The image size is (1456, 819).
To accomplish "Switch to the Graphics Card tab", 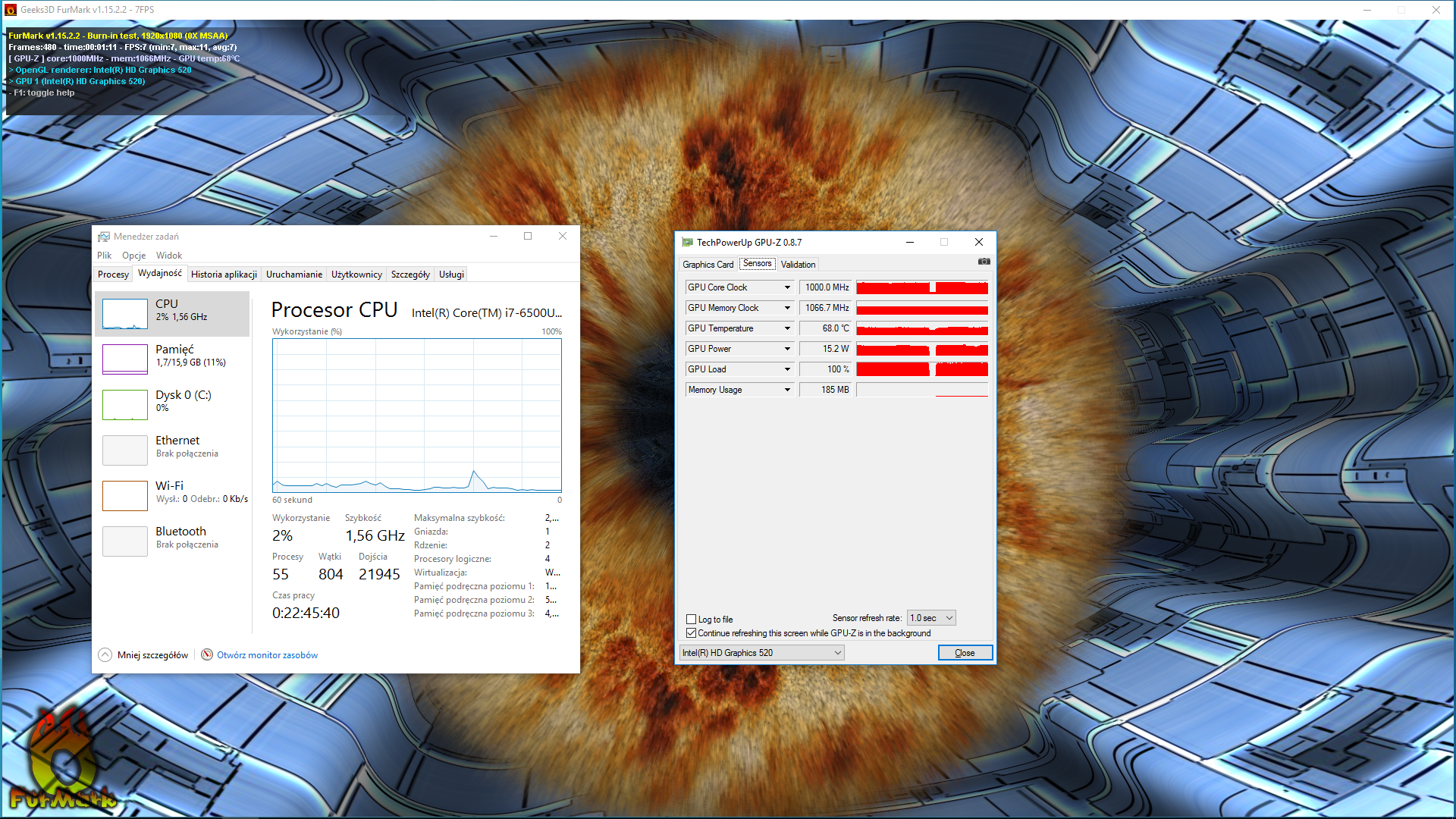I will coord(708,265).
